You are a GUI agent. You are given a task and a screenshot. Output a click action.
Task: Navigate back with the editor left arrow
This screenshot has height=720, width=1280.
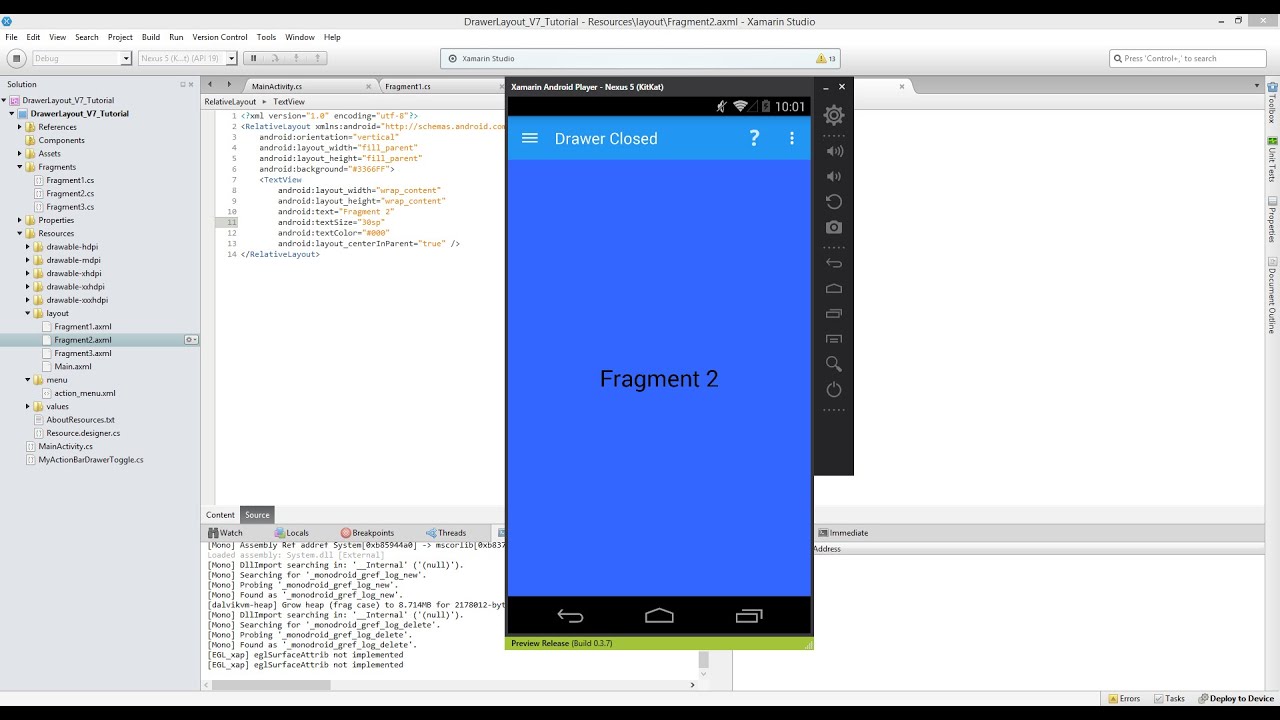[210, 84]
